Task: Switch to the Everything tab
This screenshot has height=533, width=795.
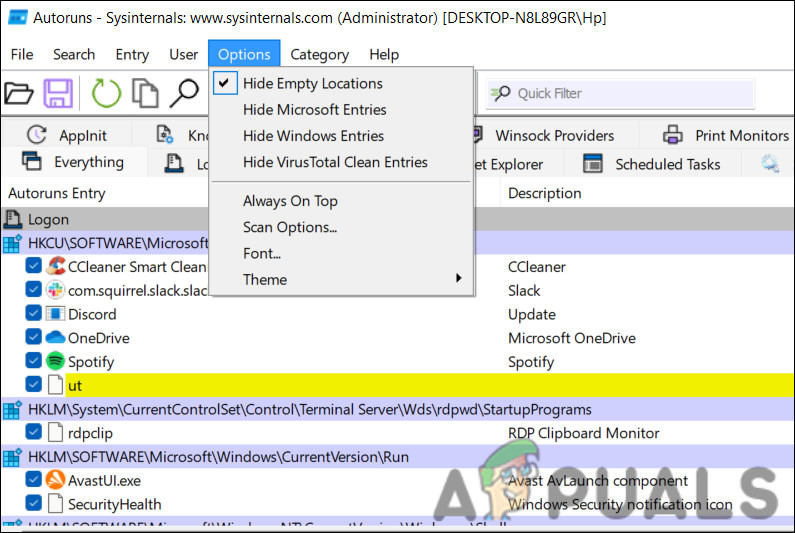Action: click(74, 161)
